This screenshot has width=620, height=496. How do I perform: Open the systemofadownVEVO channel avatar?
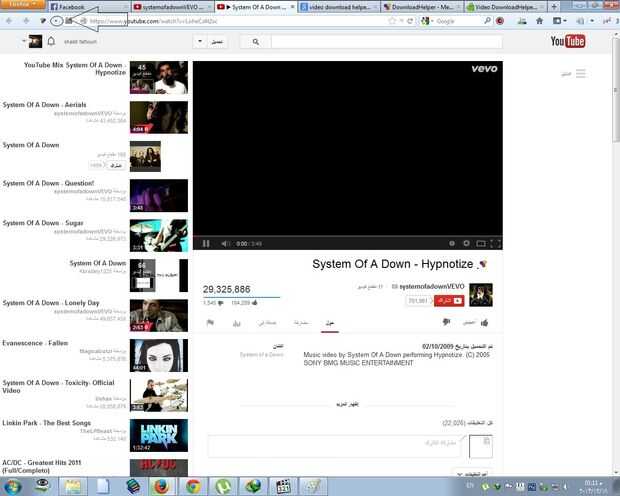[481, 295]
